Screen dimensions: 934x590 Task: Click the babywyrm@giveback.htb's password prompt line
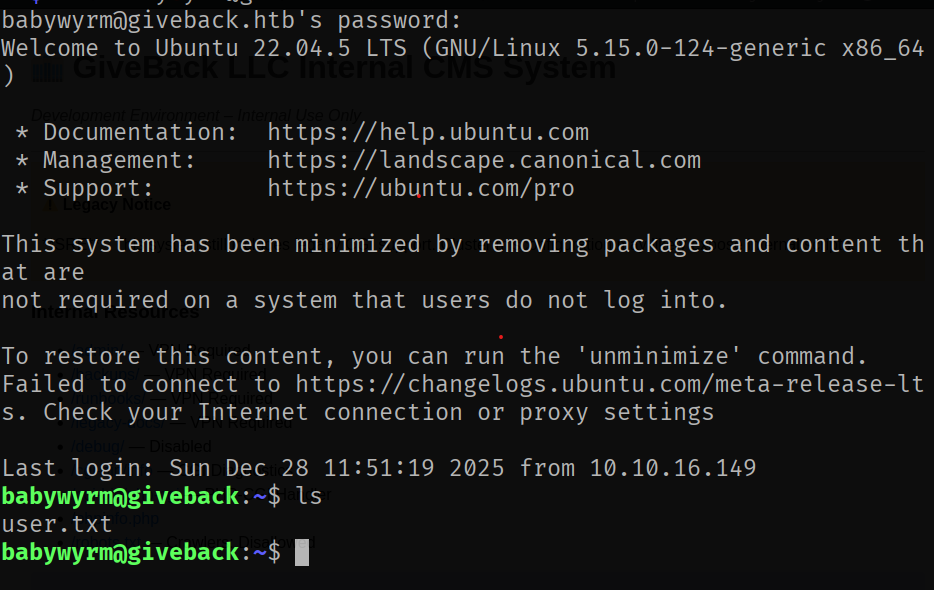(232, 20)
